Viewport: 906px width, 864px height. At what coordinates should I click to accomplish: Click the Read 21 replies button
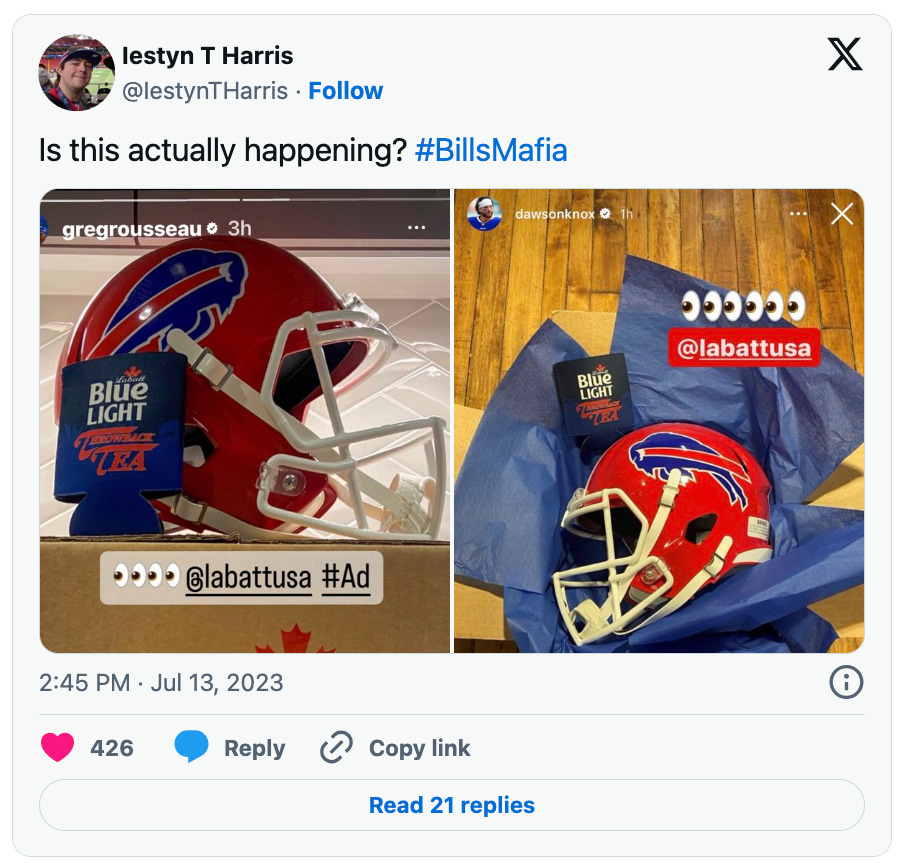click(x=452, y=805)
